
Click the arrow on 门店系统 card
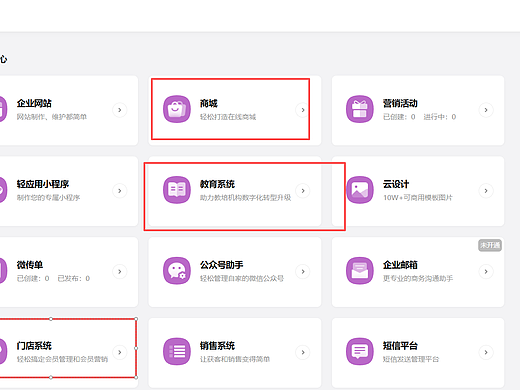[120, 352]
